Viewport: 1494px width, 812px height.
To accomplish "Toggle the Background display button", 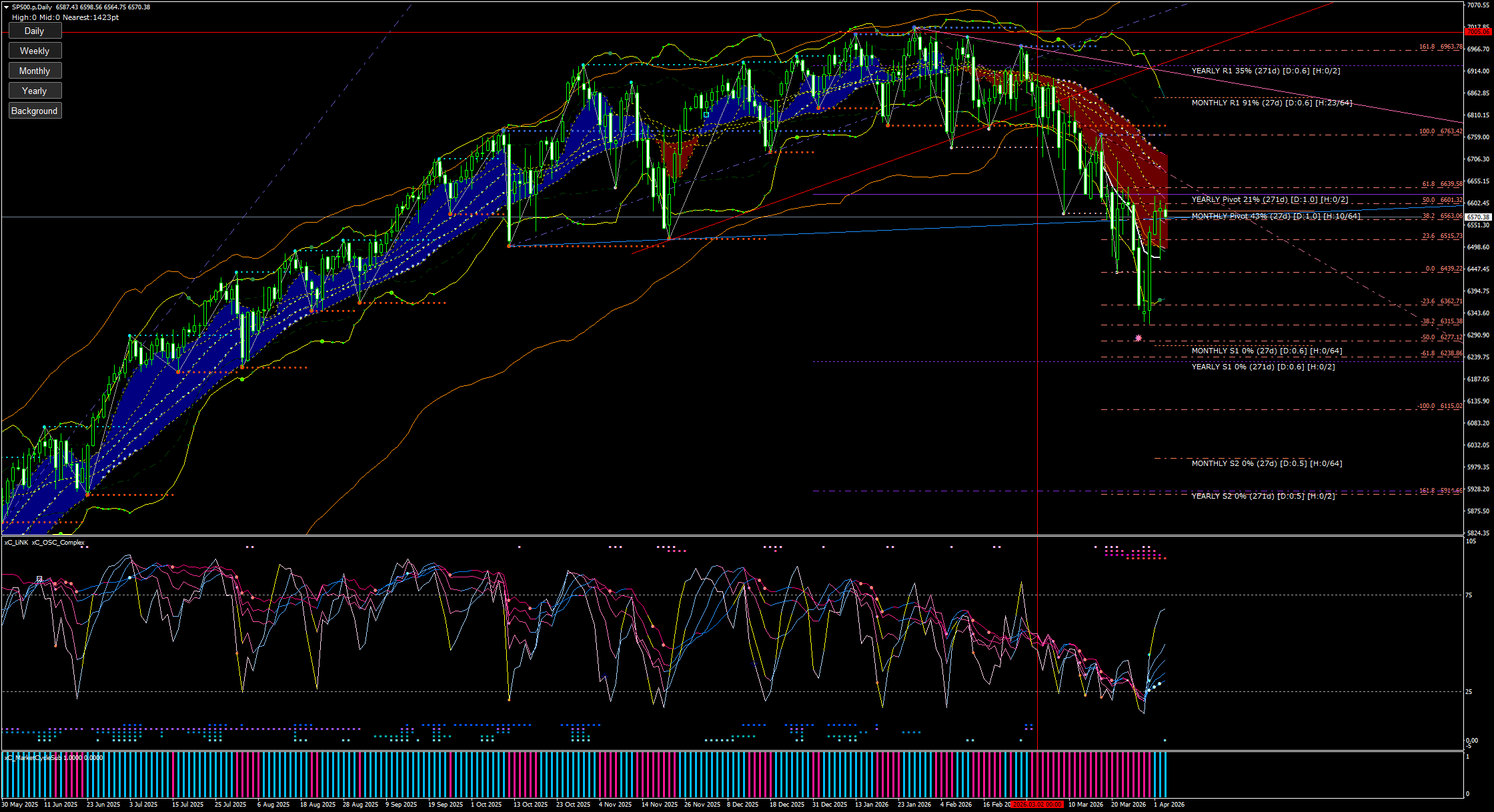I will [x=35, y=111].
